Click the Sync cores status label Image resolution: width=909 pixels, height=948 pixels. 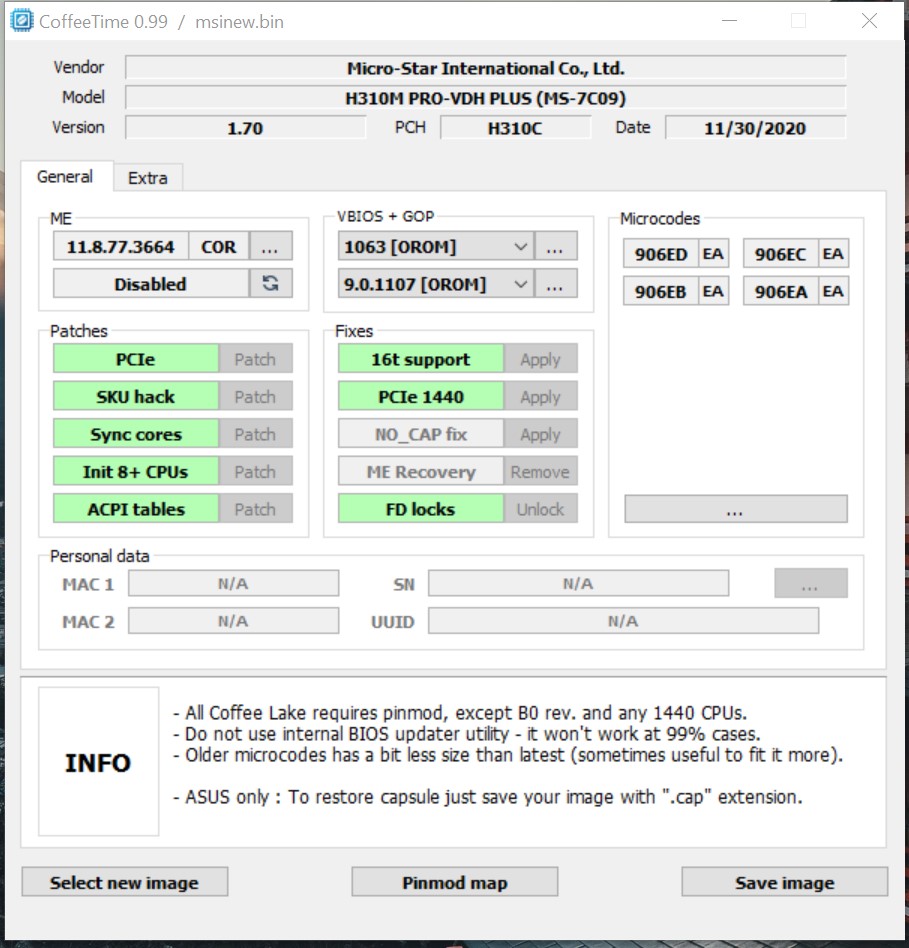click(135, 434)
